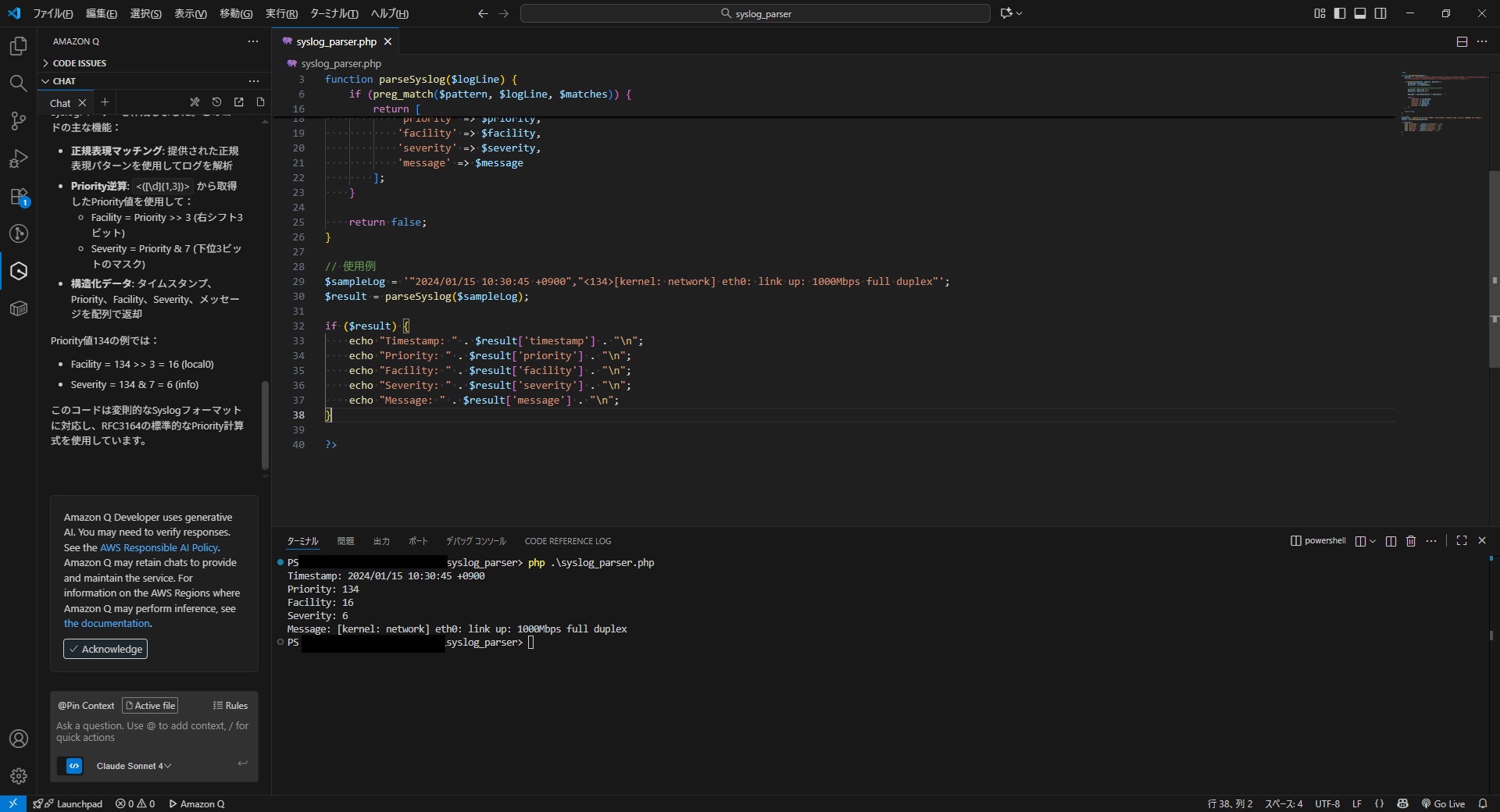The height and width of the screenshot is (812, 1500).
Task: Toggle the bottom panel visibility
Action: point(1360,13)
